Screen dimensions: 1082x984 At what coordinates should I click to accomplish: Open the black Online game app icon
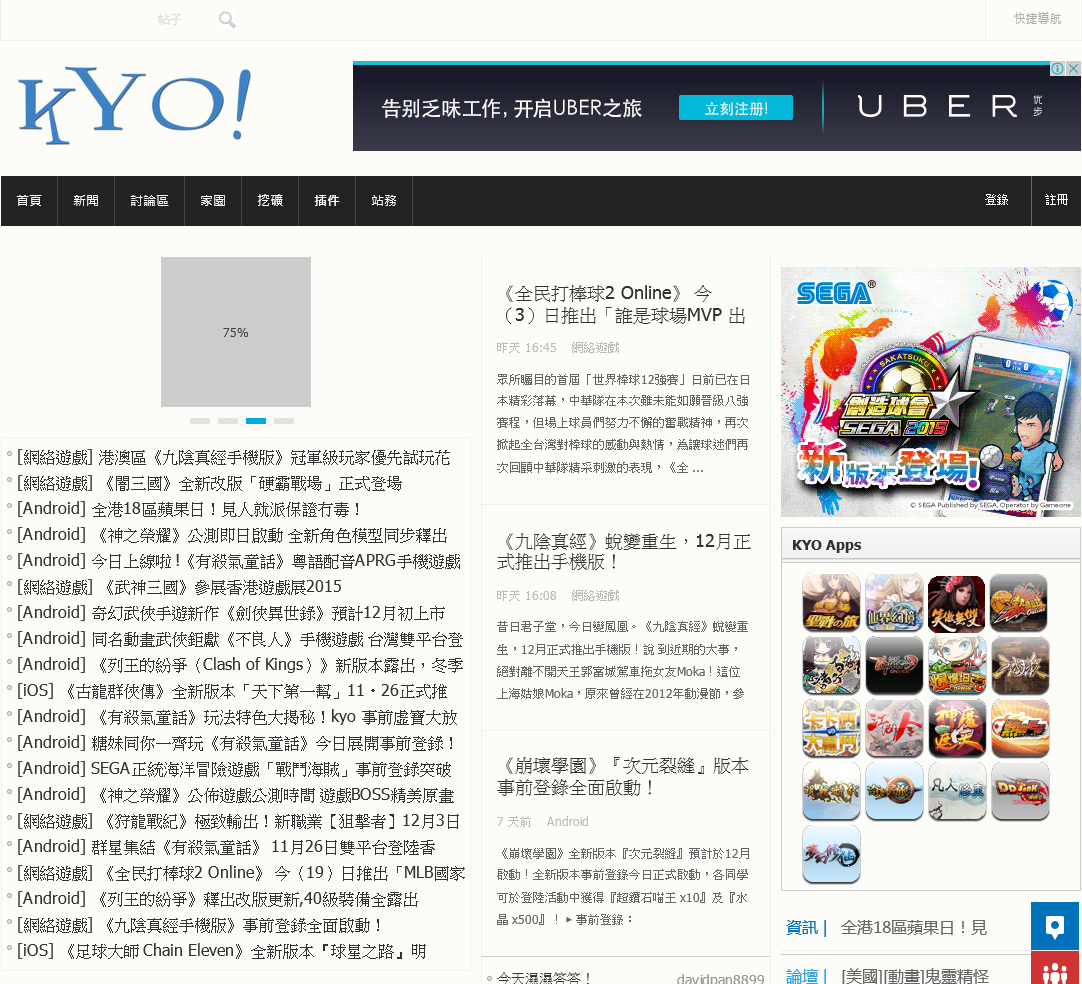coord(894,665)
